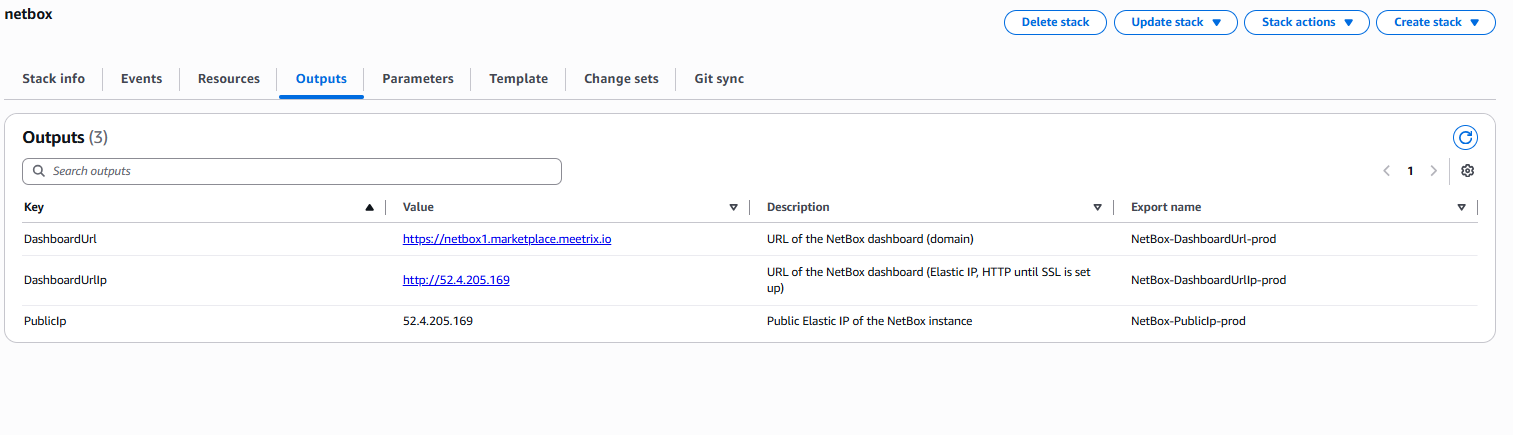
Task: Sort outputs by Description column arrow
Action: click(x=1098, y=207)
